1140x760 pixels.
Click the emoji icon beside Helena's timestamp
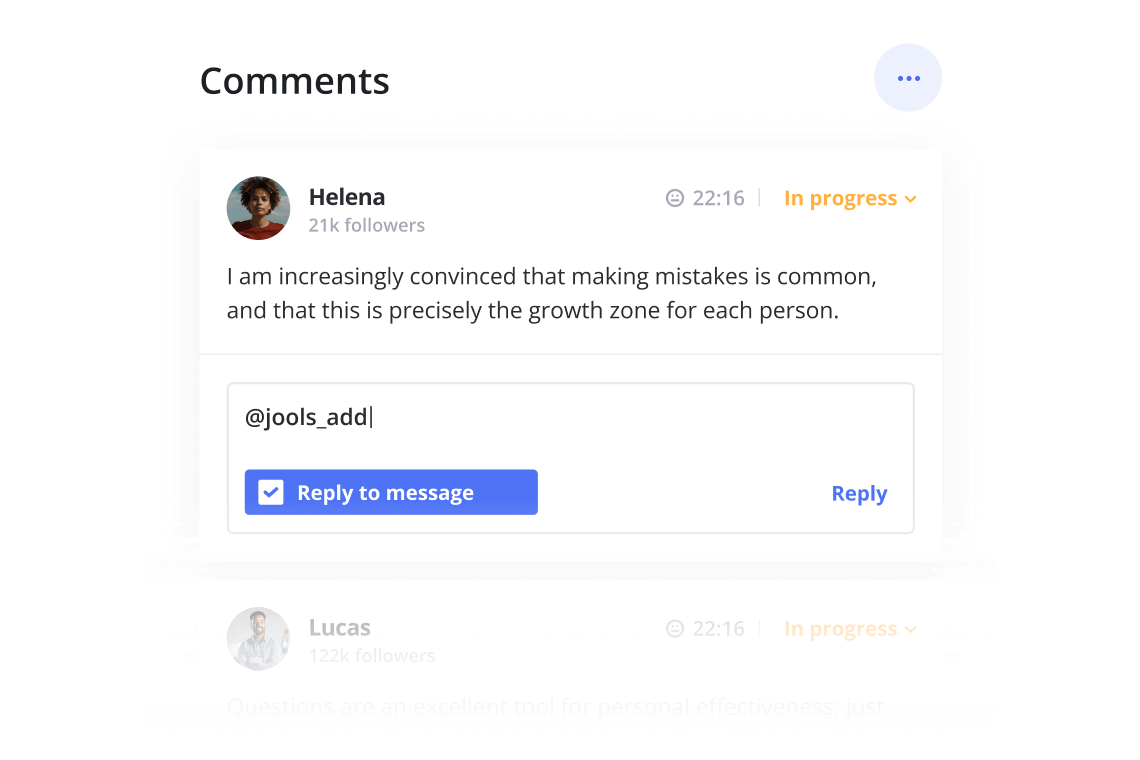(x=675, y=198)
